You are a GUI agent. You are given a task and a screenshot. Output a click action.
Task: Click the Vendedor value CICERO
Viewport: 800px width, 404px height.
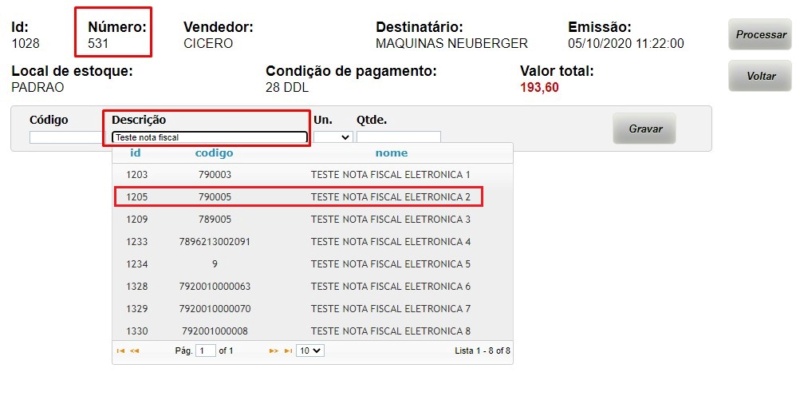pyautogui.click(x=208, y=43)
